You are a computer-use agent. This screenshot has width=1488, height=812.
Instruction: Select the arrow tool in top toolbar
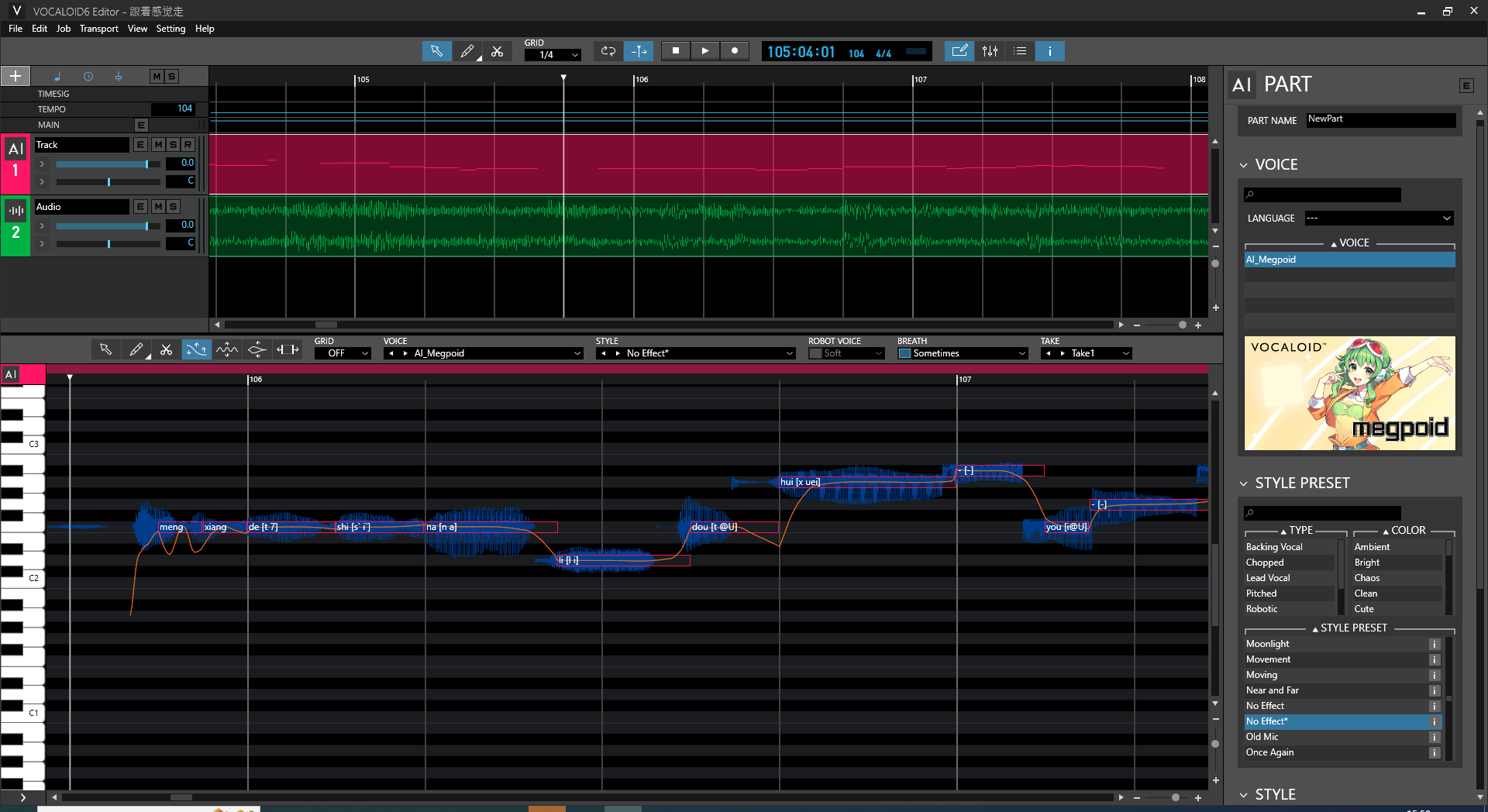(x=436, y=51)
